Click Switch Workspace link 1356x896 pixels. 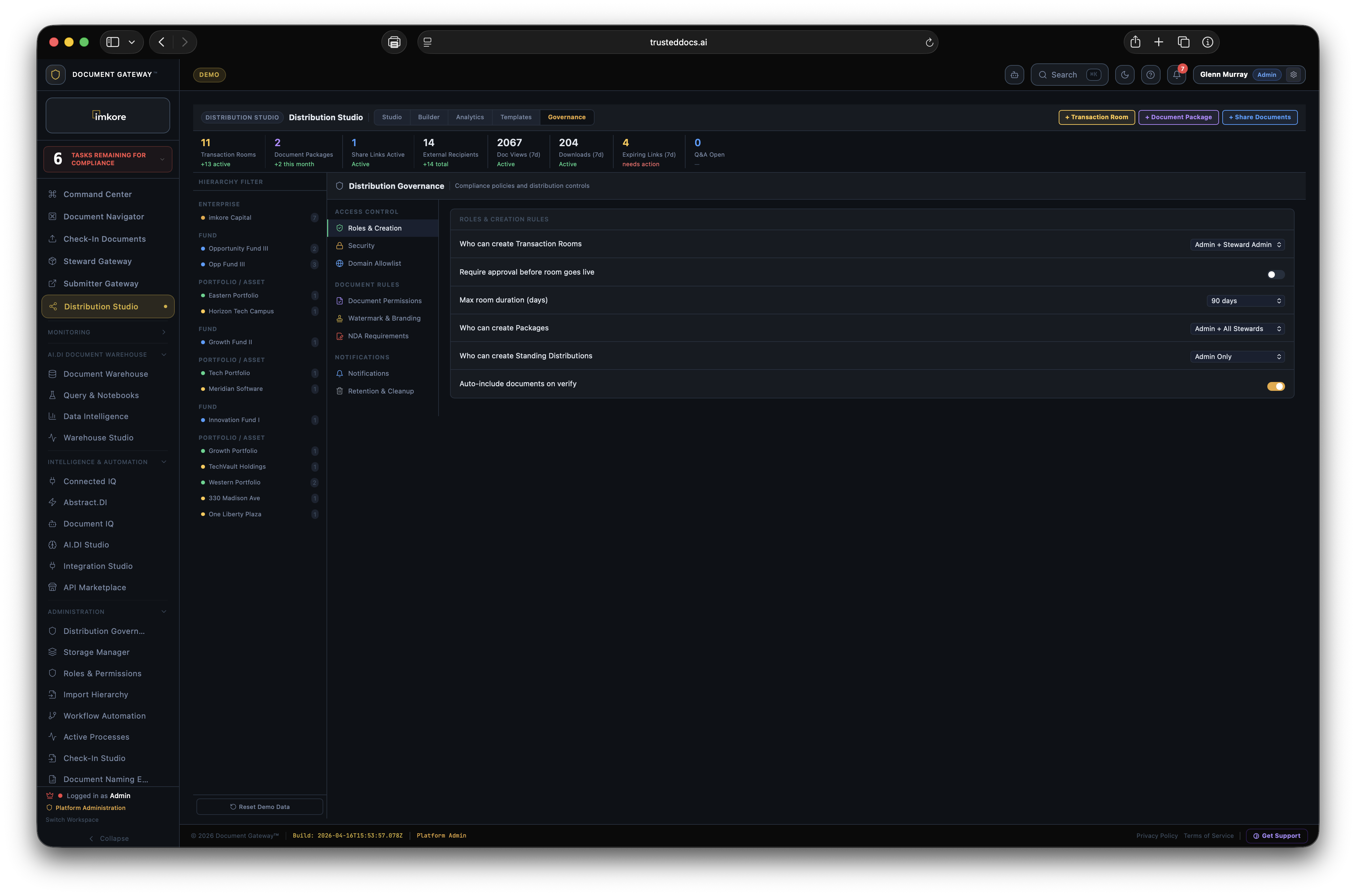[72, 820]
